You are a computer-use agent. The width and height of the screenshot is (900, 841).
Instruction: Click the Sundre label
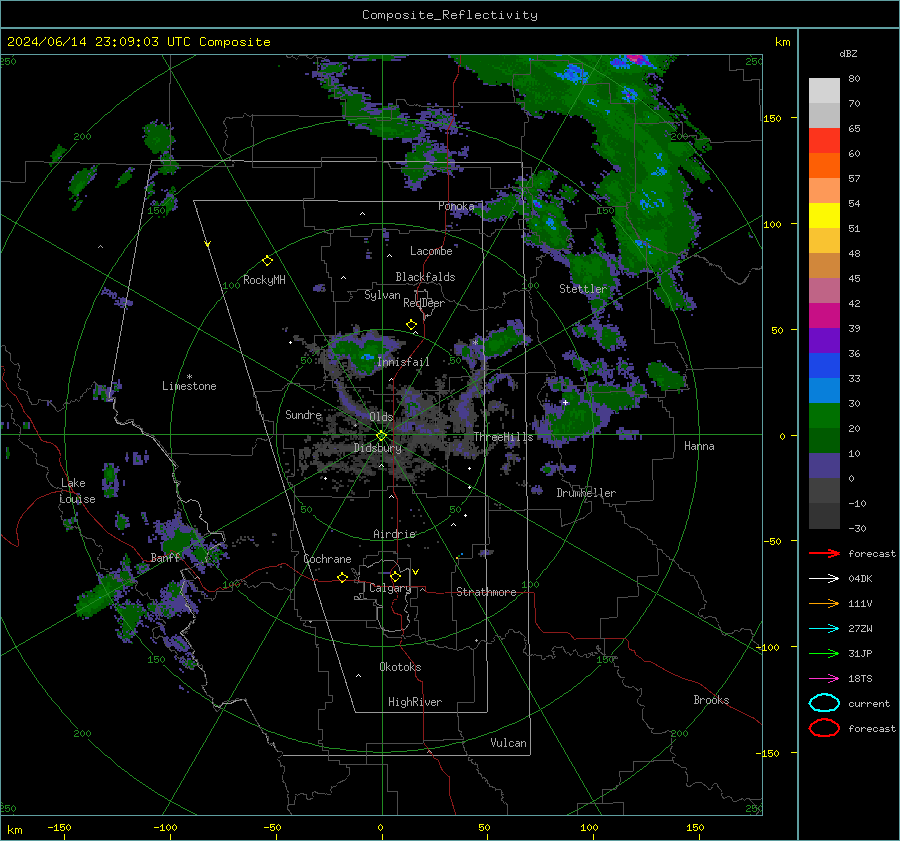[303, 414]
